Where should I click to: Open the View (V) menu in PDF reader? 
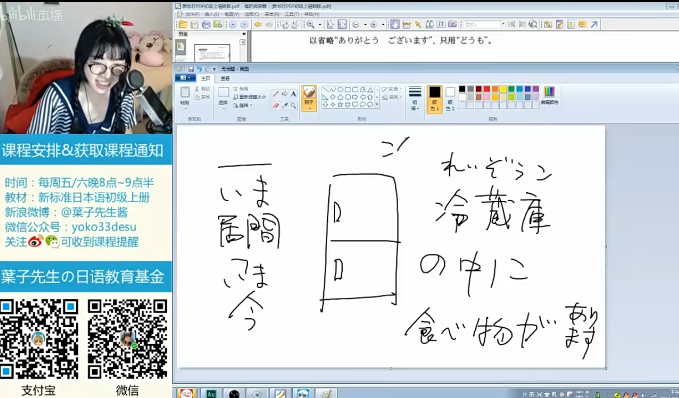pos(232,14)
